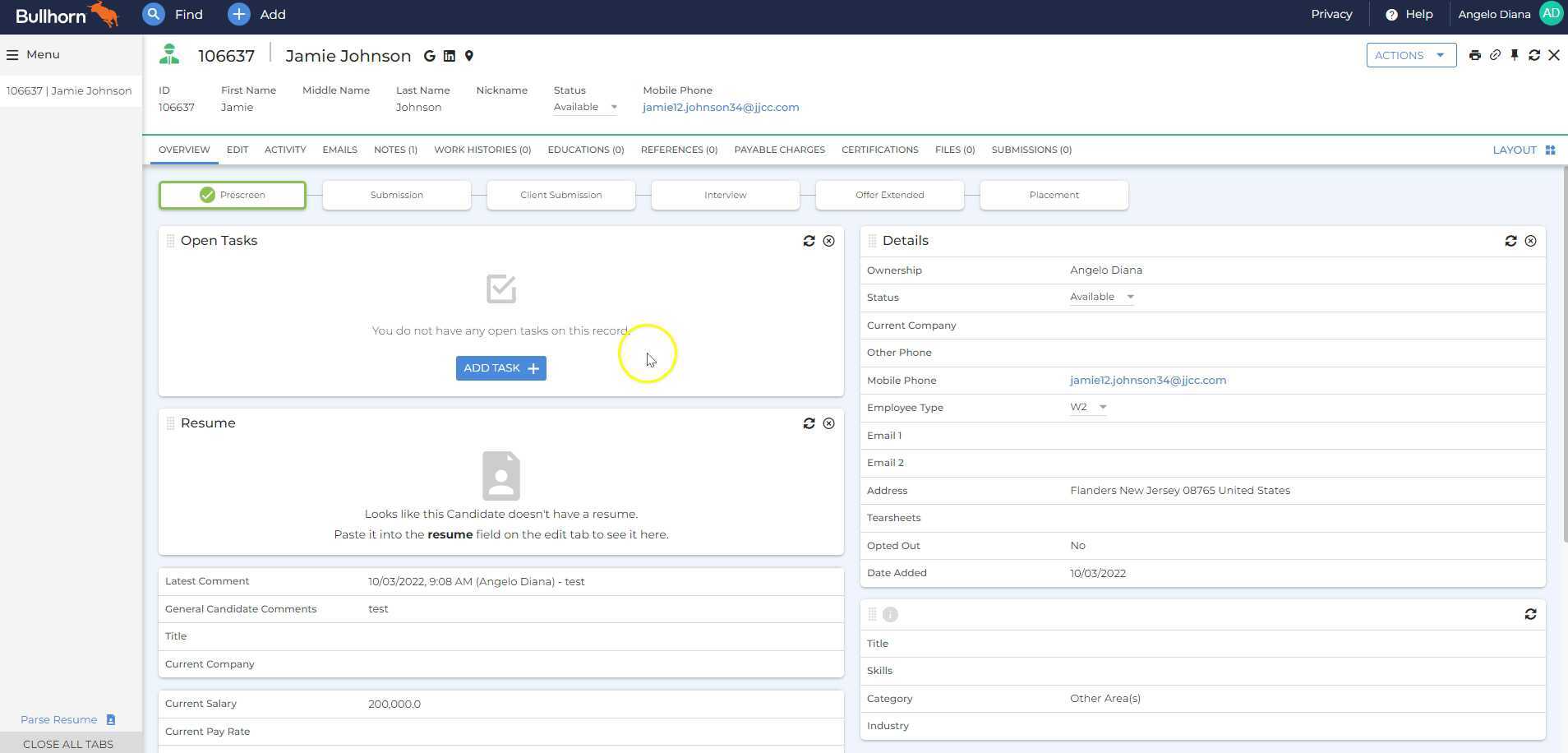Click the Close All Tabs button
1568x753 pixels.
point(68,744)
